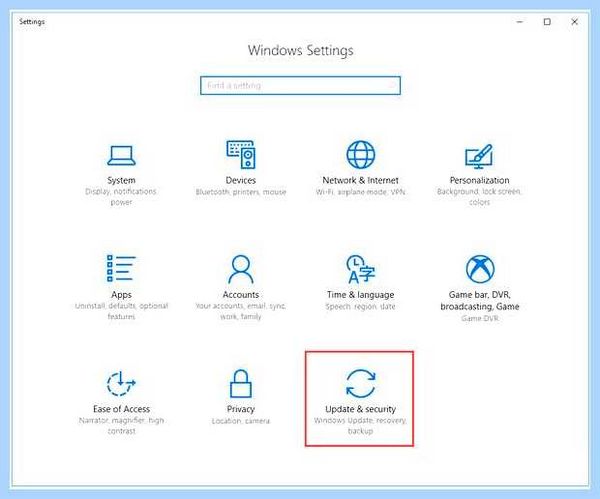
Task: Open the System laptop icon
Action: pyautogui.click(x=121, y=155)
